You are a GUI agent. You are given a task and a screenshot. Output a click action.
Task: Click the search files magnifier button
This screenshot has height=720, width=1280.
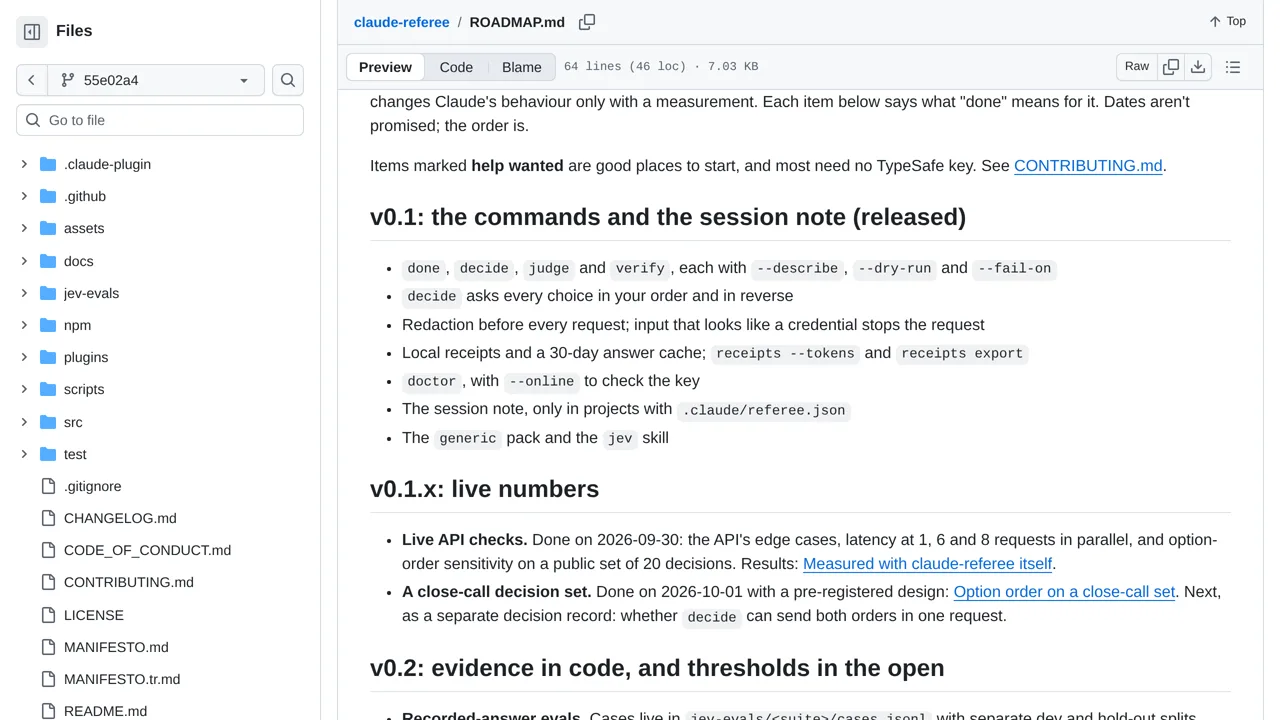pyautogui.click(x=288, y=80)
